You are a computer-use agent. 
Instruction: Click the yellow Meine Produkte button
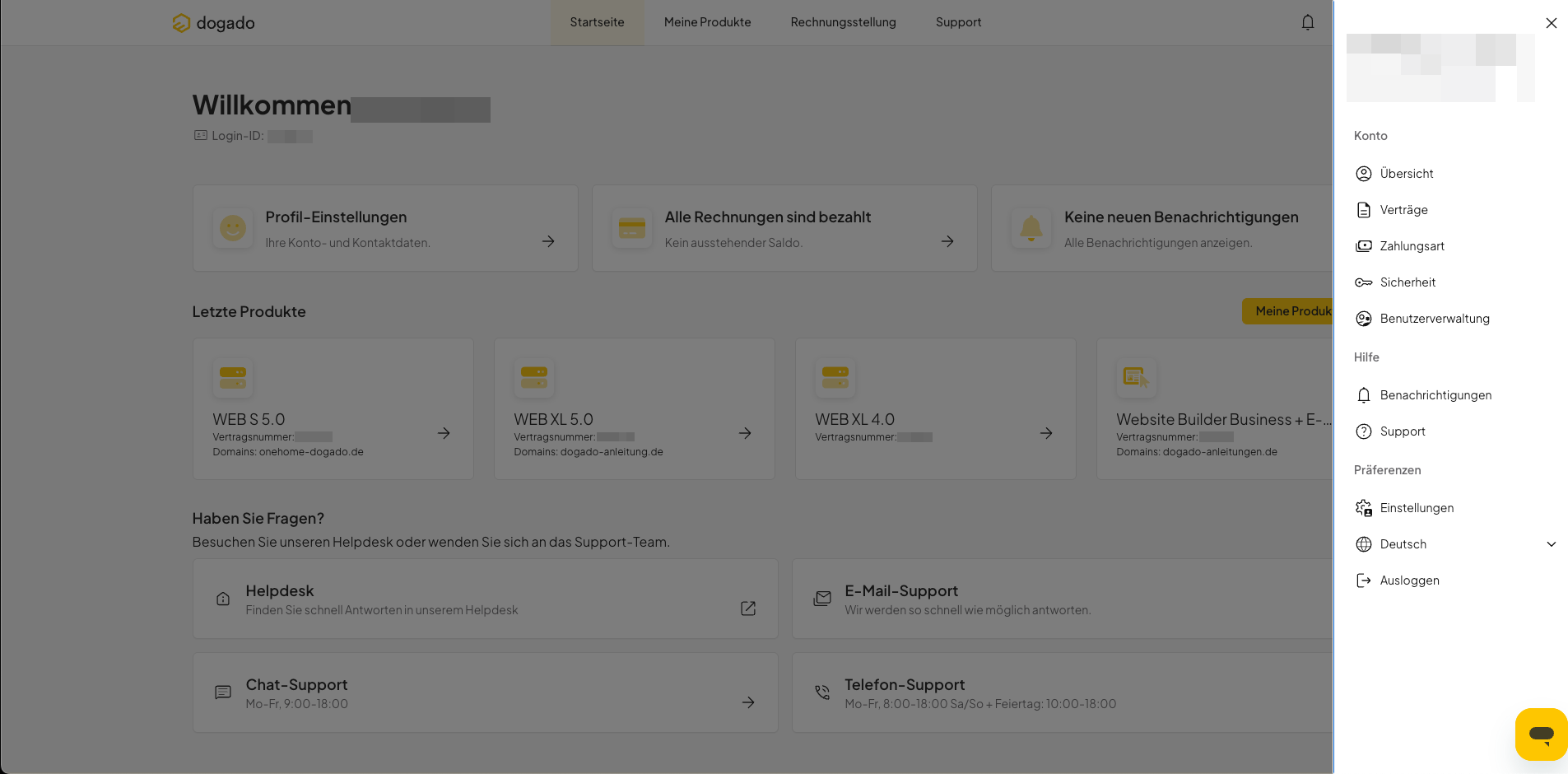(x=1288, y=311)
